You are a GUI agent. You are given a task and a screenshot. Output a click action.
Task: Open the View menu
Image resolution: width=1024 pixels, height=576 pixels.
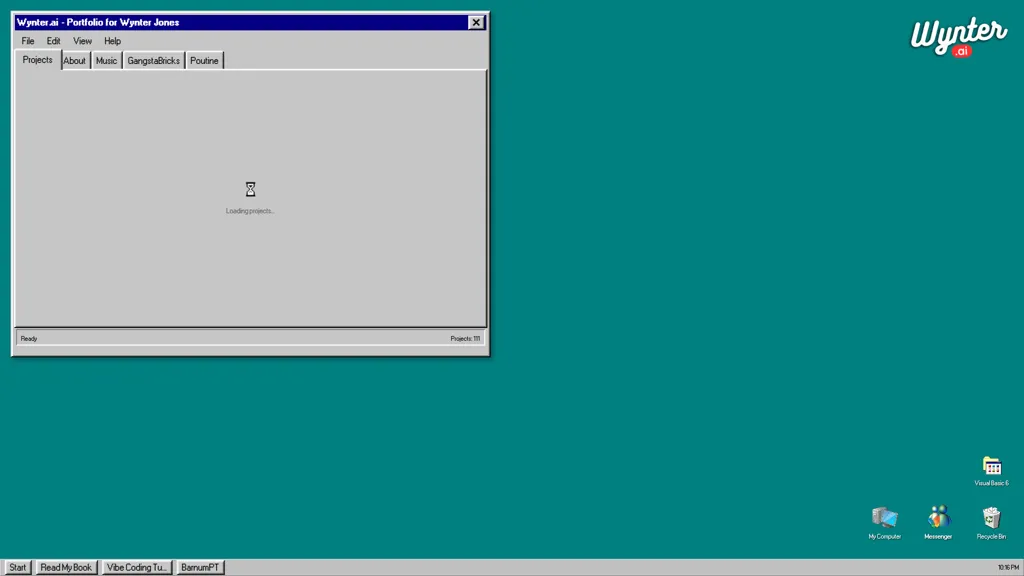coord(82,41)
